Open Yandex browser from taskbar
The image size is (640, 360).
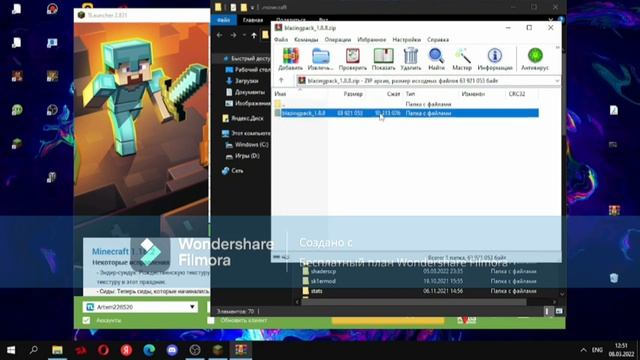(x=126, y=350)
